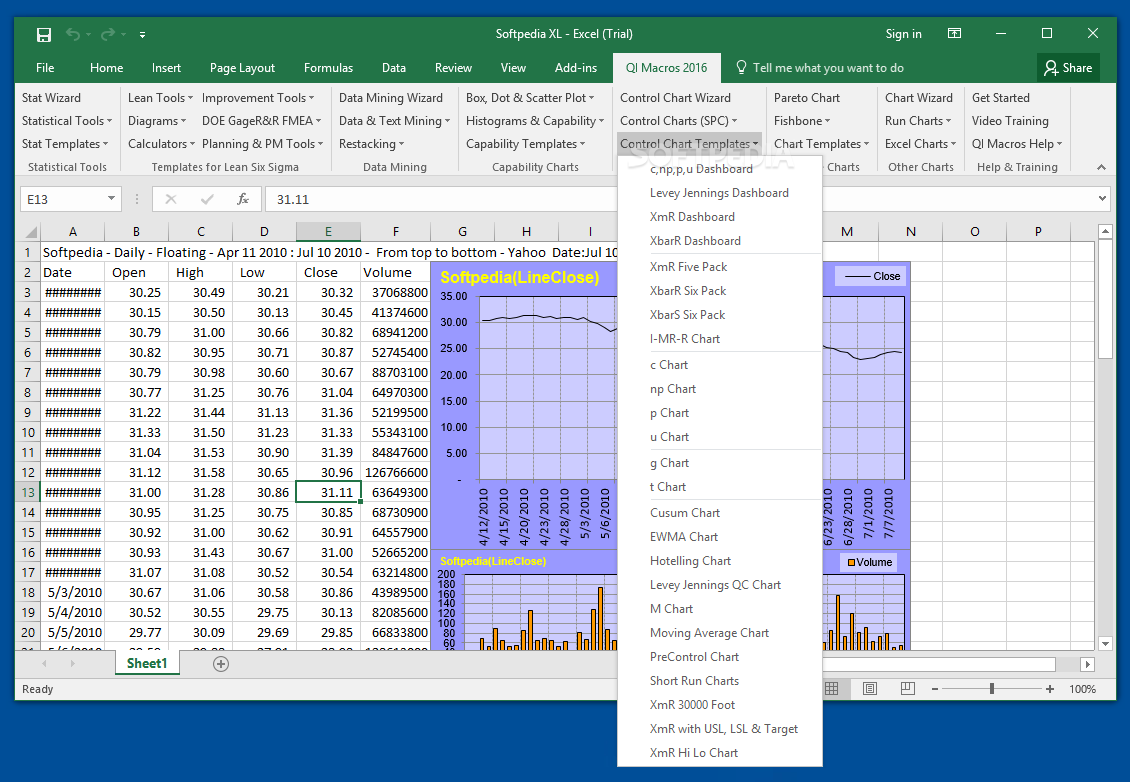
Task: Click cell with Close value 31.11
Action: pyautogui.click(x=328, y=493)
